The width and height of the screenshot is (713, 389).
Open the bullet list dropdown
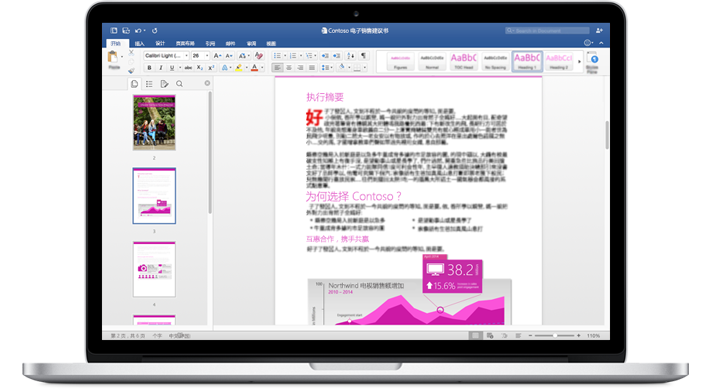(285, 56)
